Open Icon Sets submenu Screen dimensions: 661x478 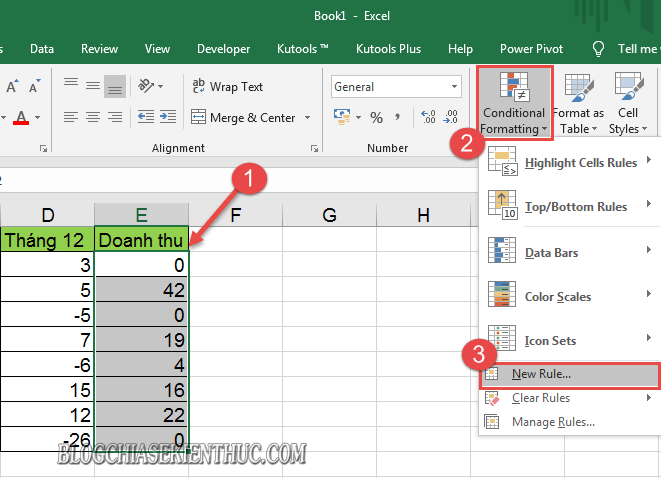point(570,340)
